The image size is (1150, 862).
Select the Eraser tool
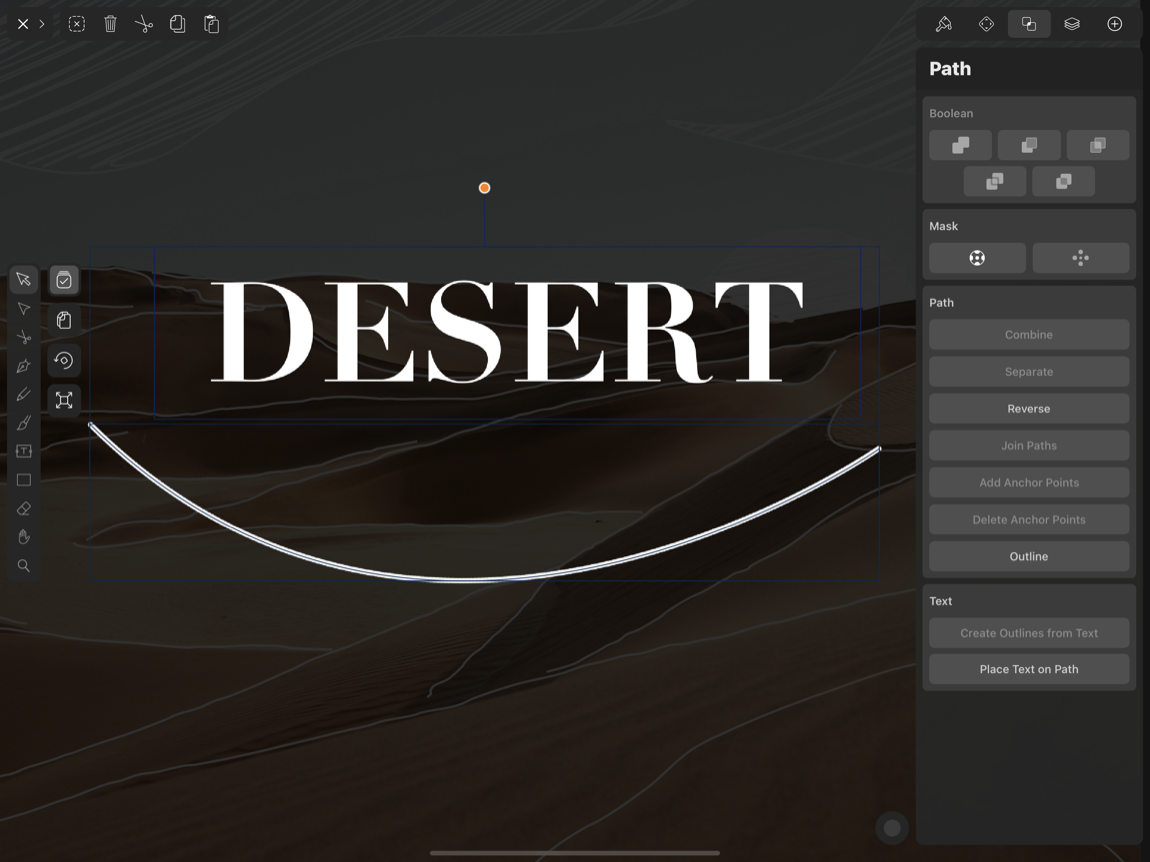(x=23, y=508)
